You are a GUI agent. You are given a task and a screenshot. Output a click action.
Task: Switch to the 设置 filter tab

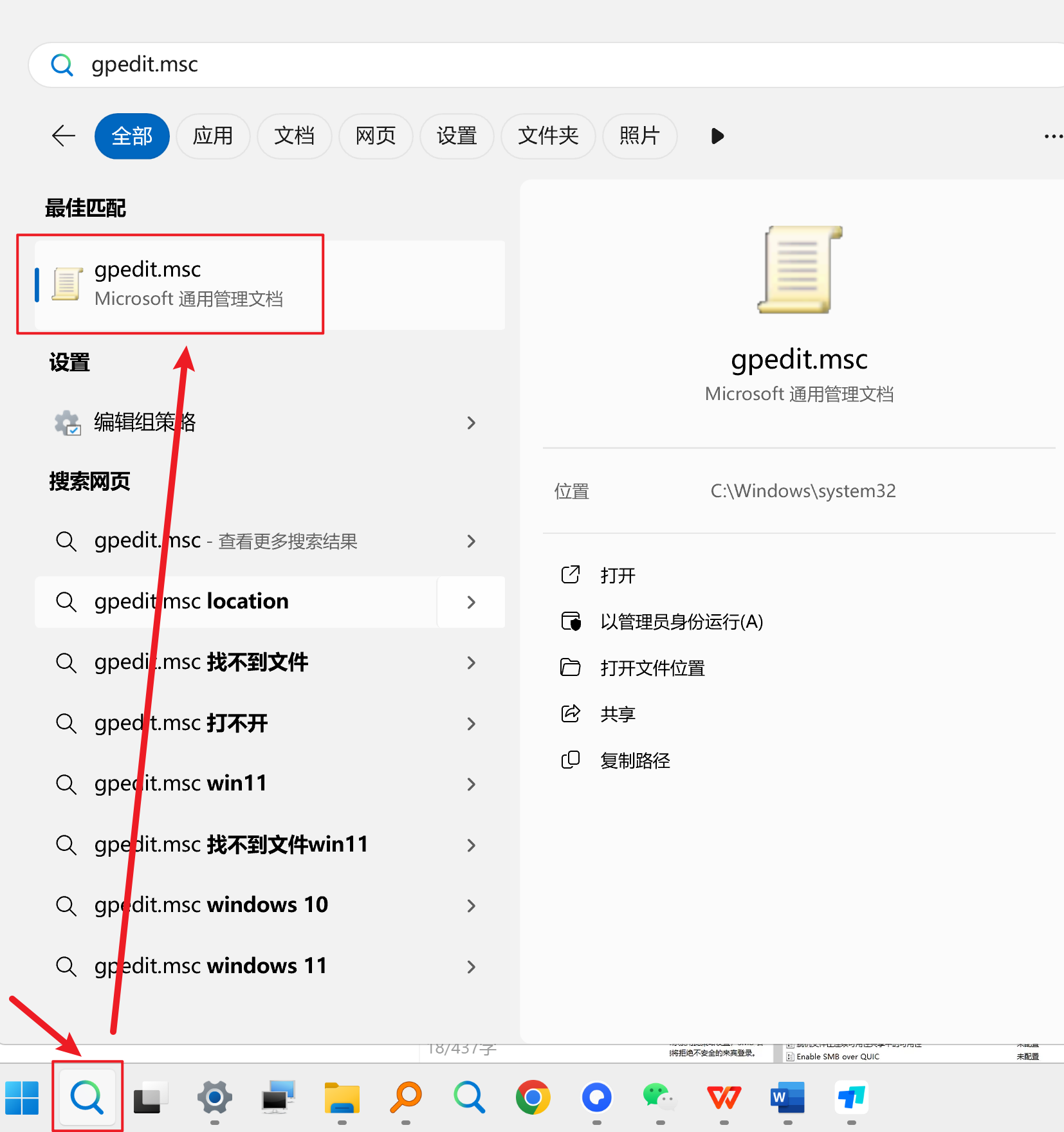[x=456, y=136]
